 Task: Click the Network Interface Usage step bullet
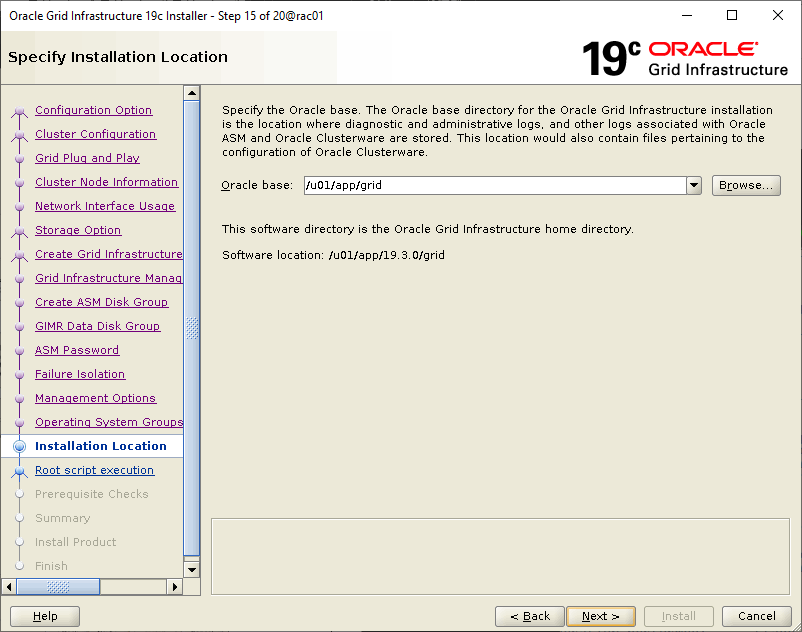(x=19, y=207)
